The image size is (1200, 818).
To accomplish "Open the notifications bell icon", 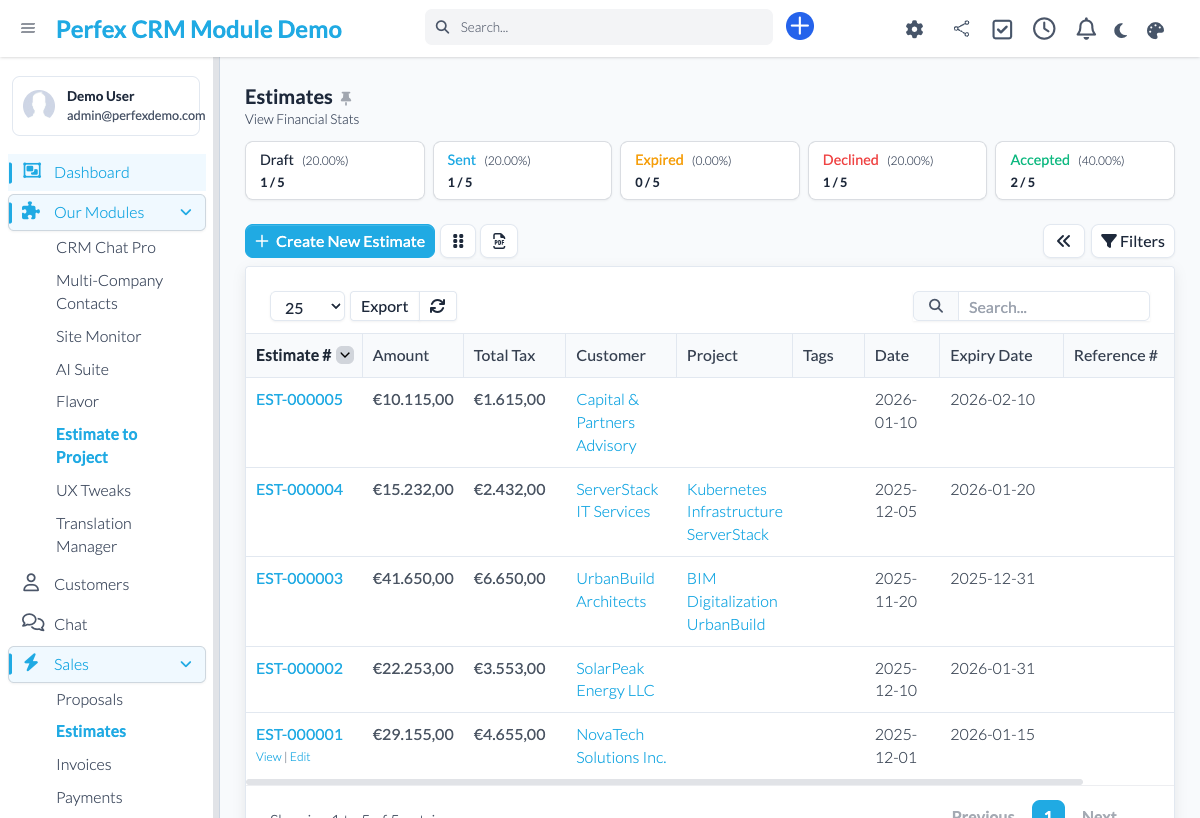I will (1086, 28).
